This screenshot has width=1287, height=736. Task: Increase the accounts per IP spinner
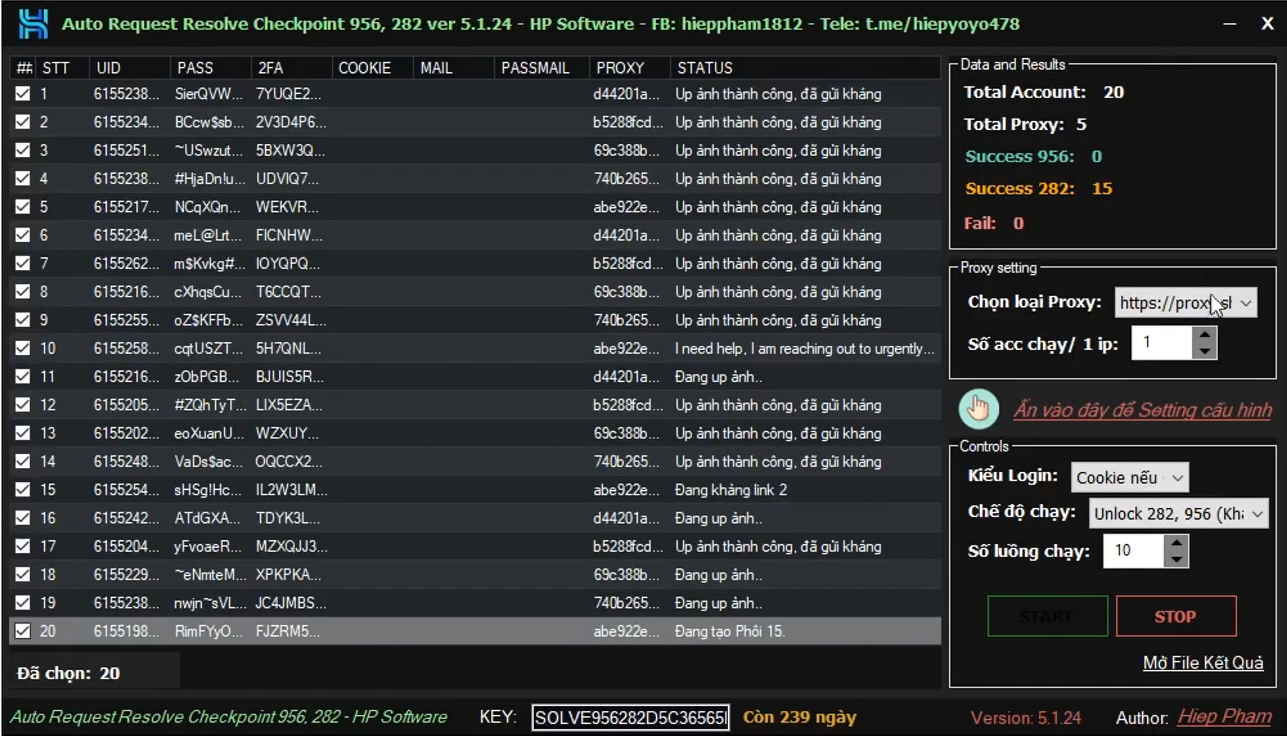coord(1205,336)
